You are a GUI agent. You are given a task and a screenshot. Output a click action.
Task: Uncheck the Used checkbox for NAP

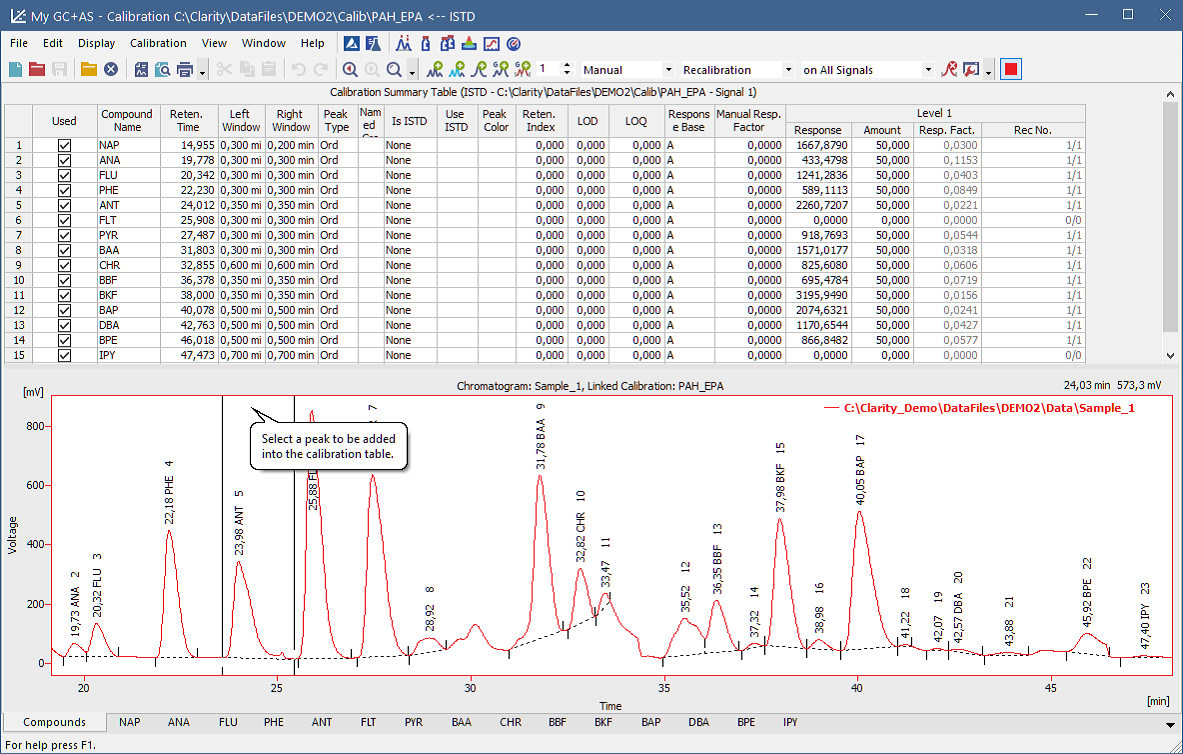64,145
